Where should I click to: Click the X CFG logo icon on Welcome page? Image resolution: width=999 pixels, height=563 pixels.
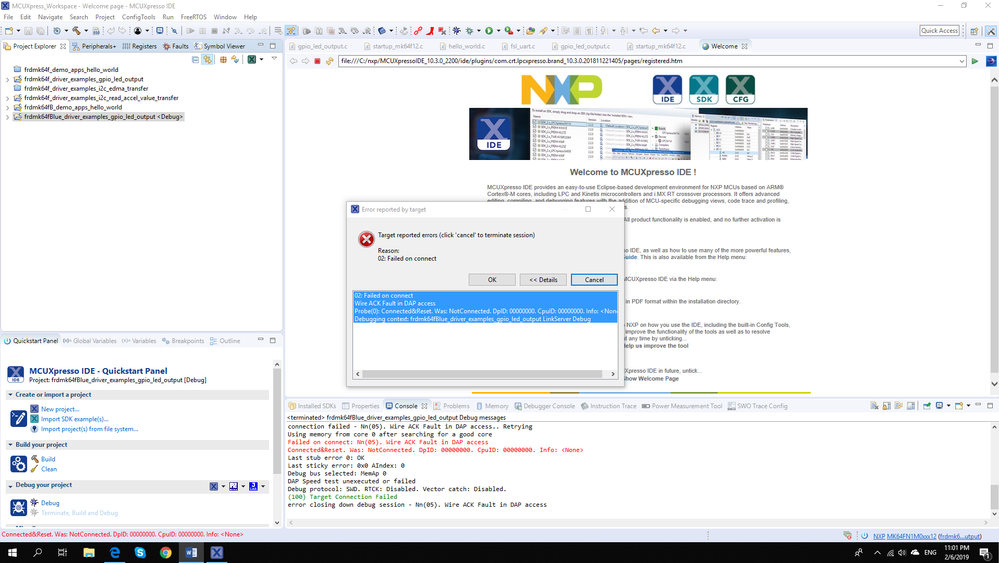[740, 90]
